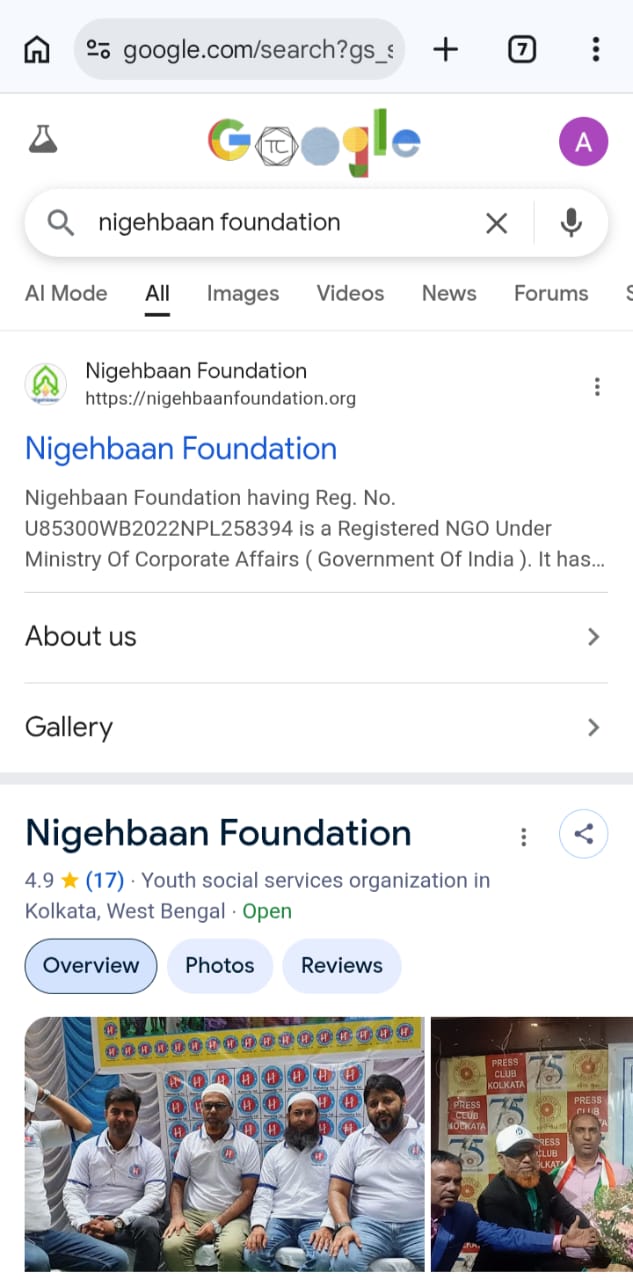Screen dimensions: 633x1280
Task: Open a new browser tab with the plus icon
Action: 444,48
